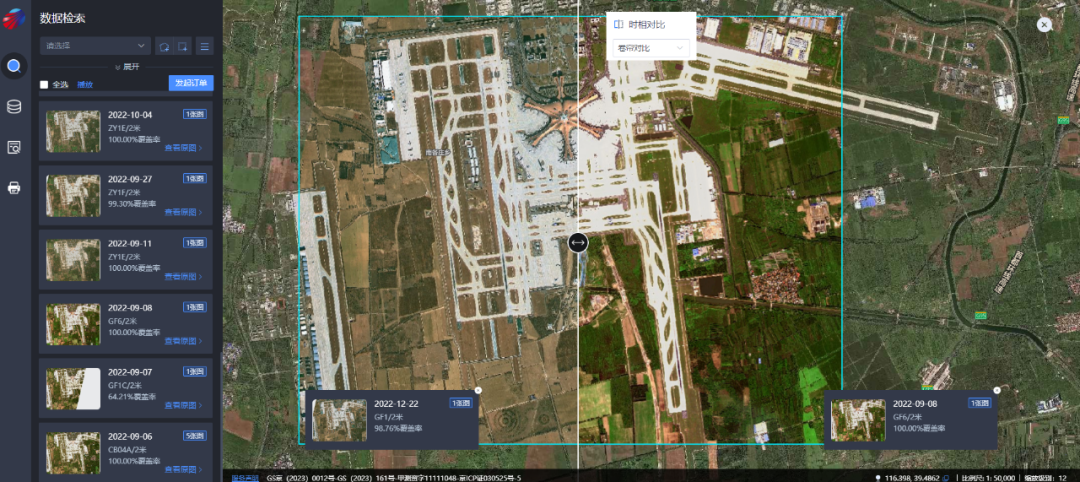Close the time comparison map view

click(1044, 24)
